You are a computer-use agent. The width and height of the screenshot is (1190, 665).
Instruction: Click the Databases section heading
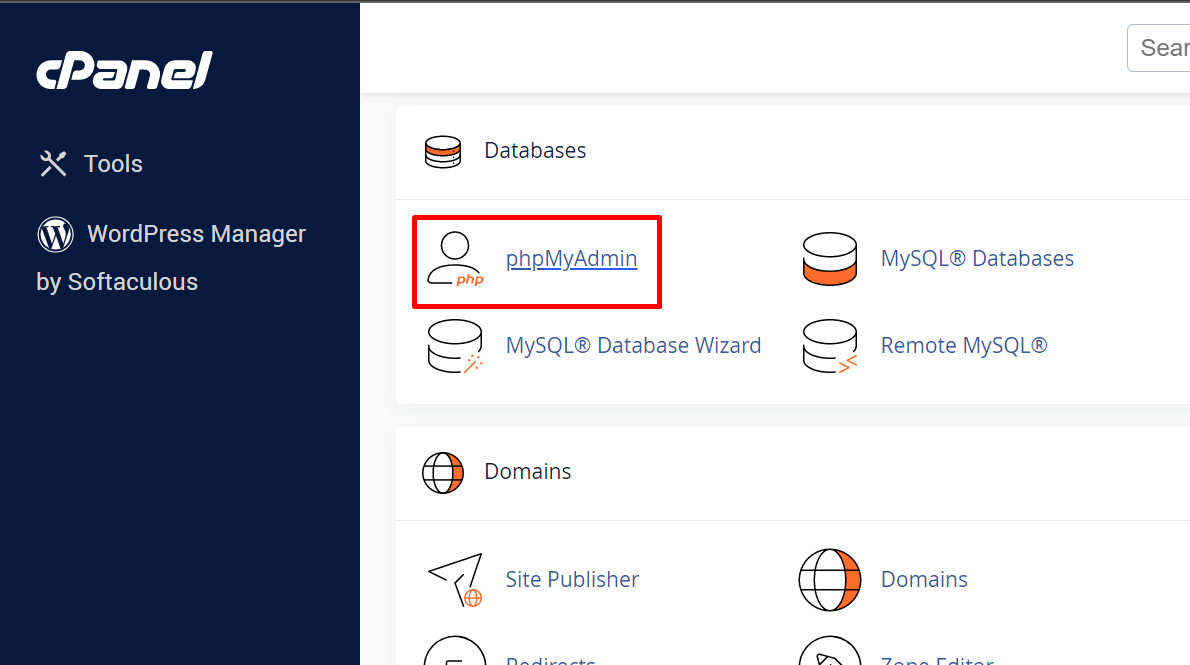535,151
